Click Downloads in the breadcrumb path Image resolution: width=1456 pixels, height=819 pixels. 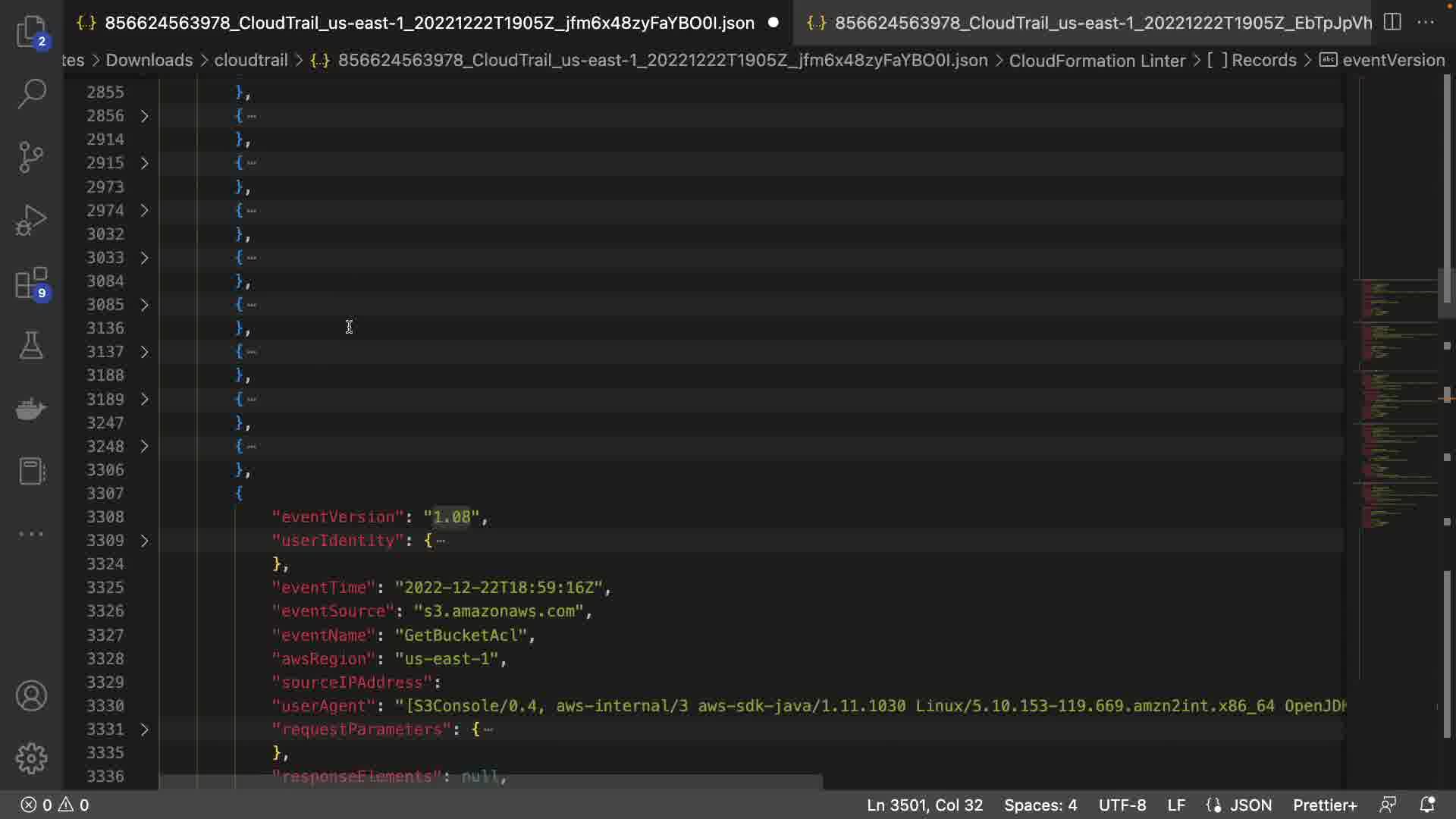pyautogui.click(x=149, y=60)
